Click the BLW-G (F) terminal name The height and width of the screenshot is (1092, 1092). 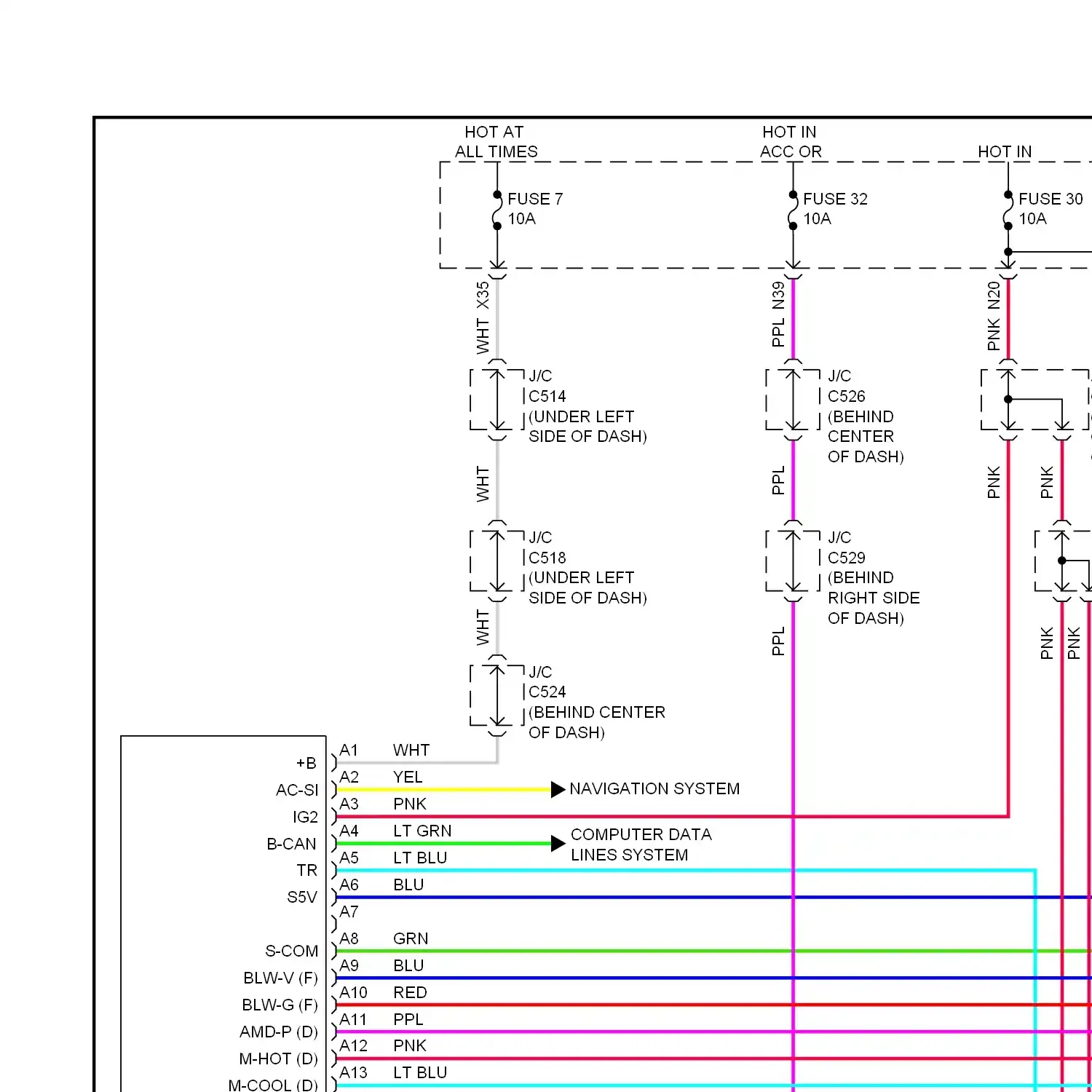point(280,1005)
